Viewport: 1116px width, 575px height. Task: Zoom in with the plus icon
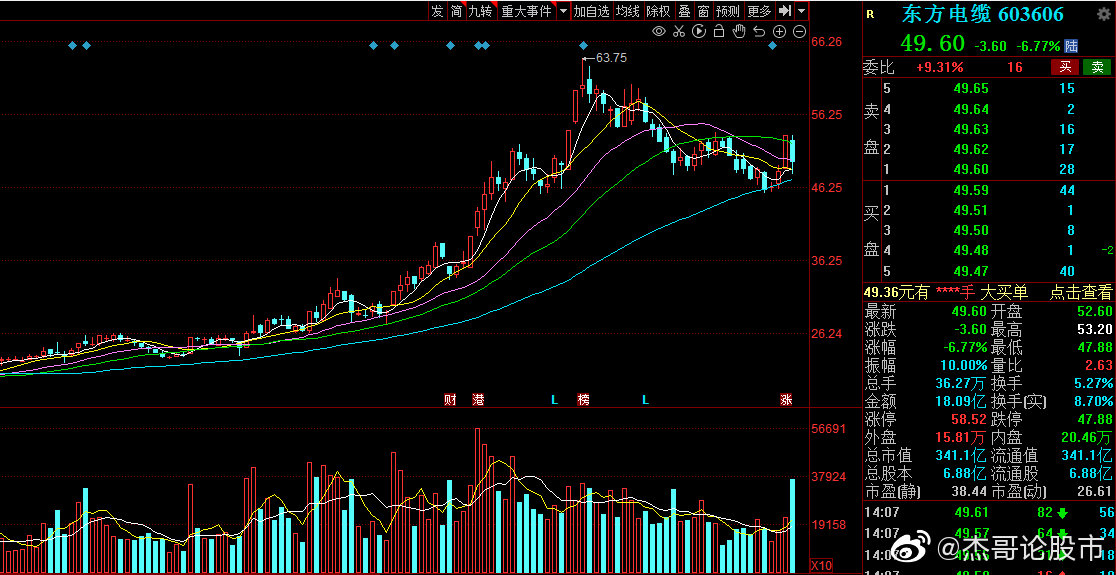779,32
